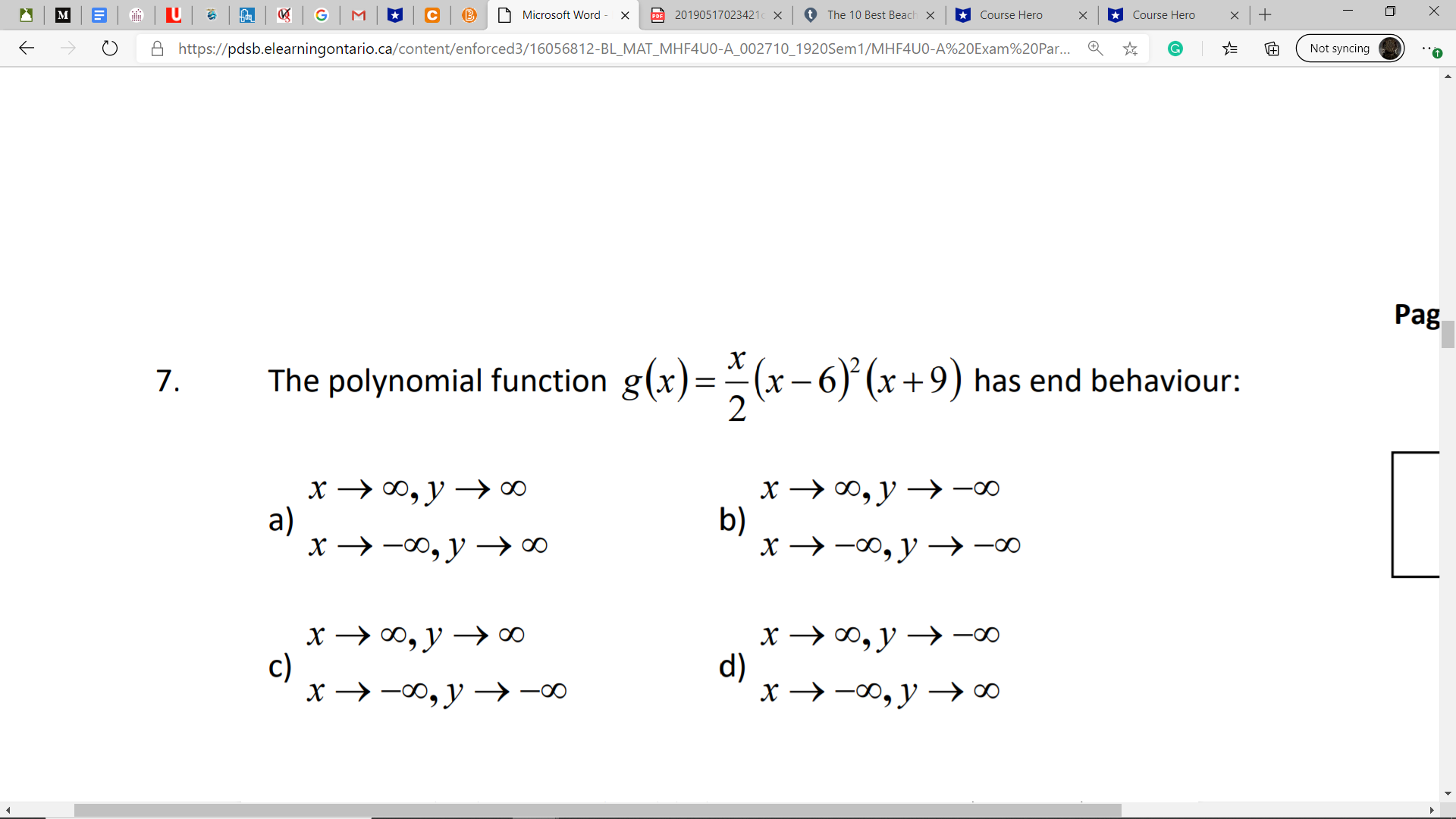Click the Google favicon bookmark

coord(322,14)
